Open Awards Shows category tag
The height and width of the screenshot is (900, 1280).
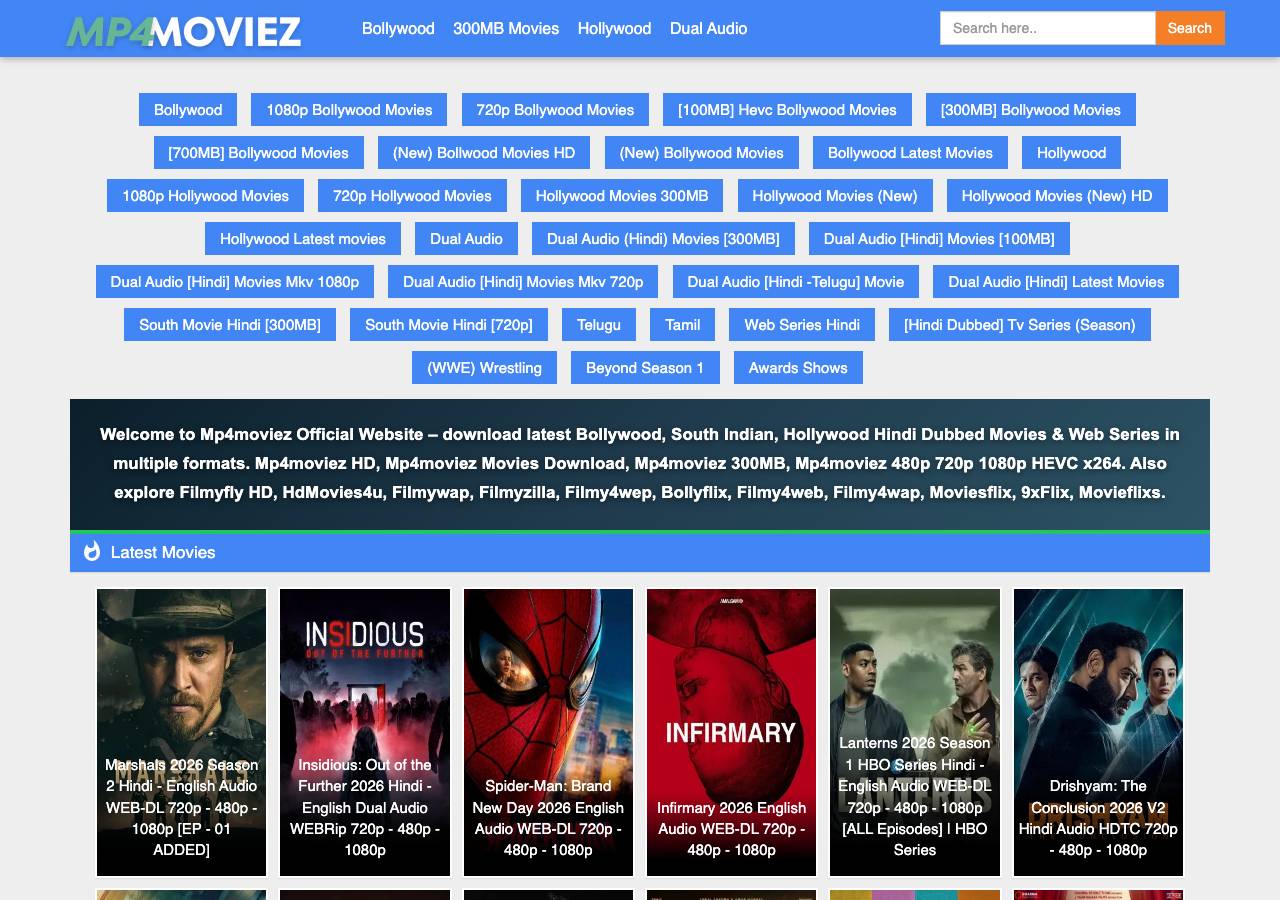[x=798, y=368]
